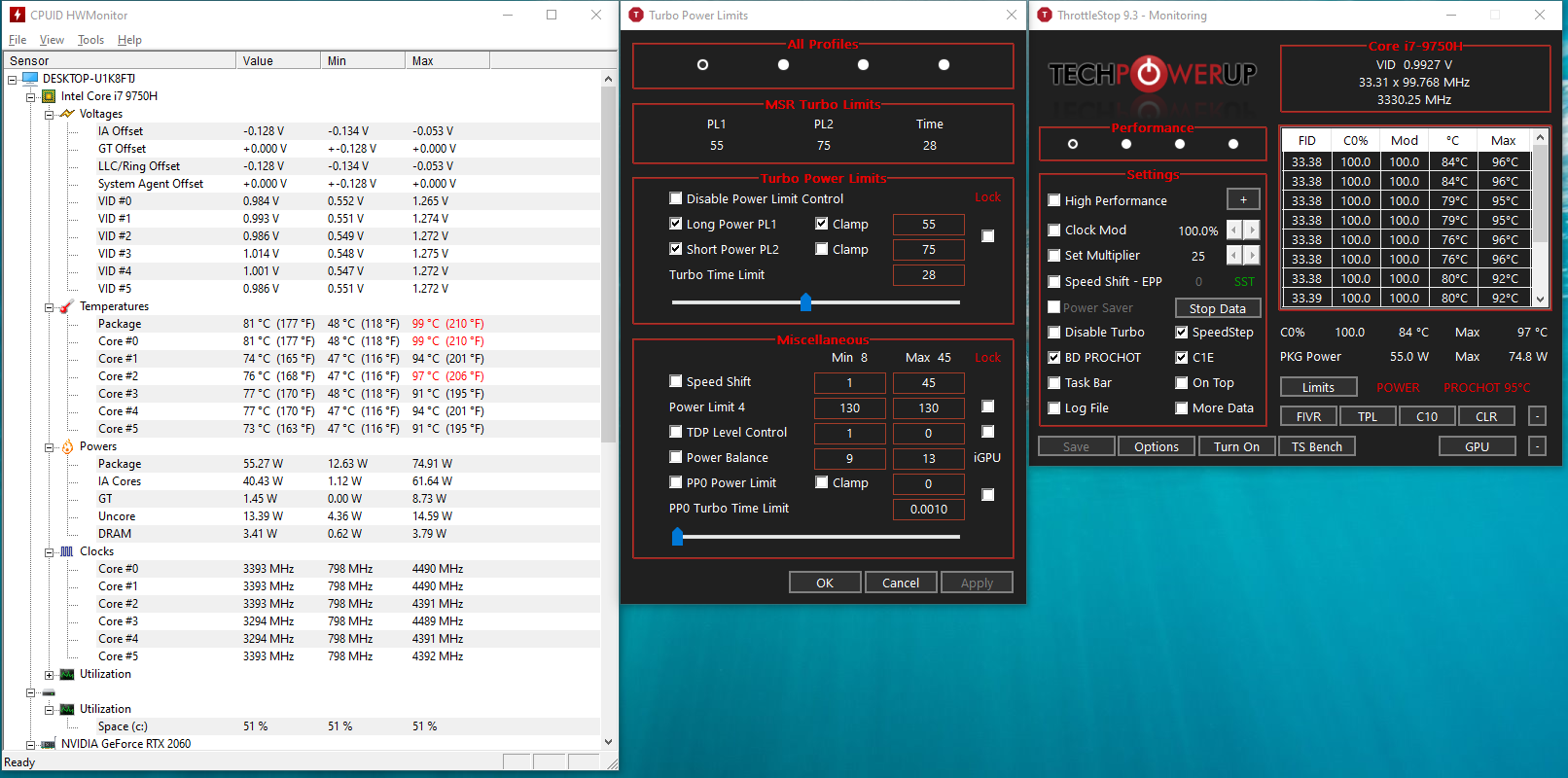Decrease Clock Mod with left arrow

point(1234,230)
